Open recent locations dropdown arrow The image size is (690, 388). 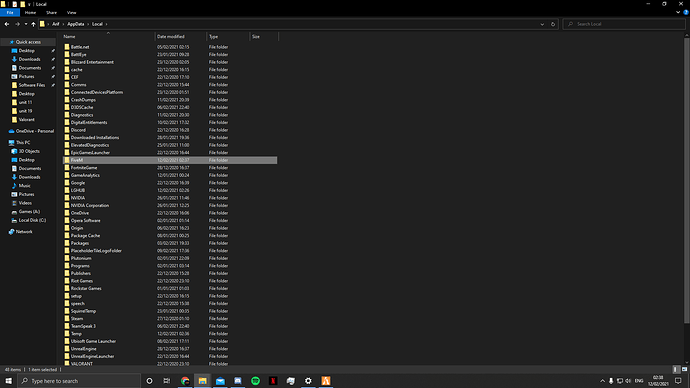tap(26, 24)
